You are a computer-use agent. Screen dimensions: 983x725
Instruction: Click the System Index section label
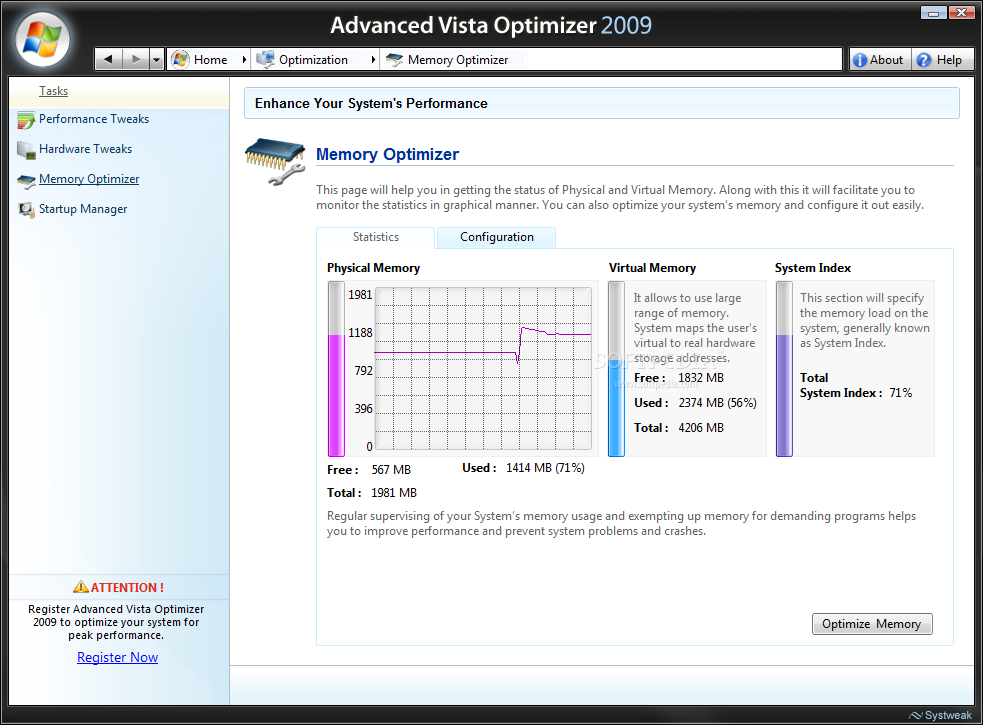(x=812, y=268)
